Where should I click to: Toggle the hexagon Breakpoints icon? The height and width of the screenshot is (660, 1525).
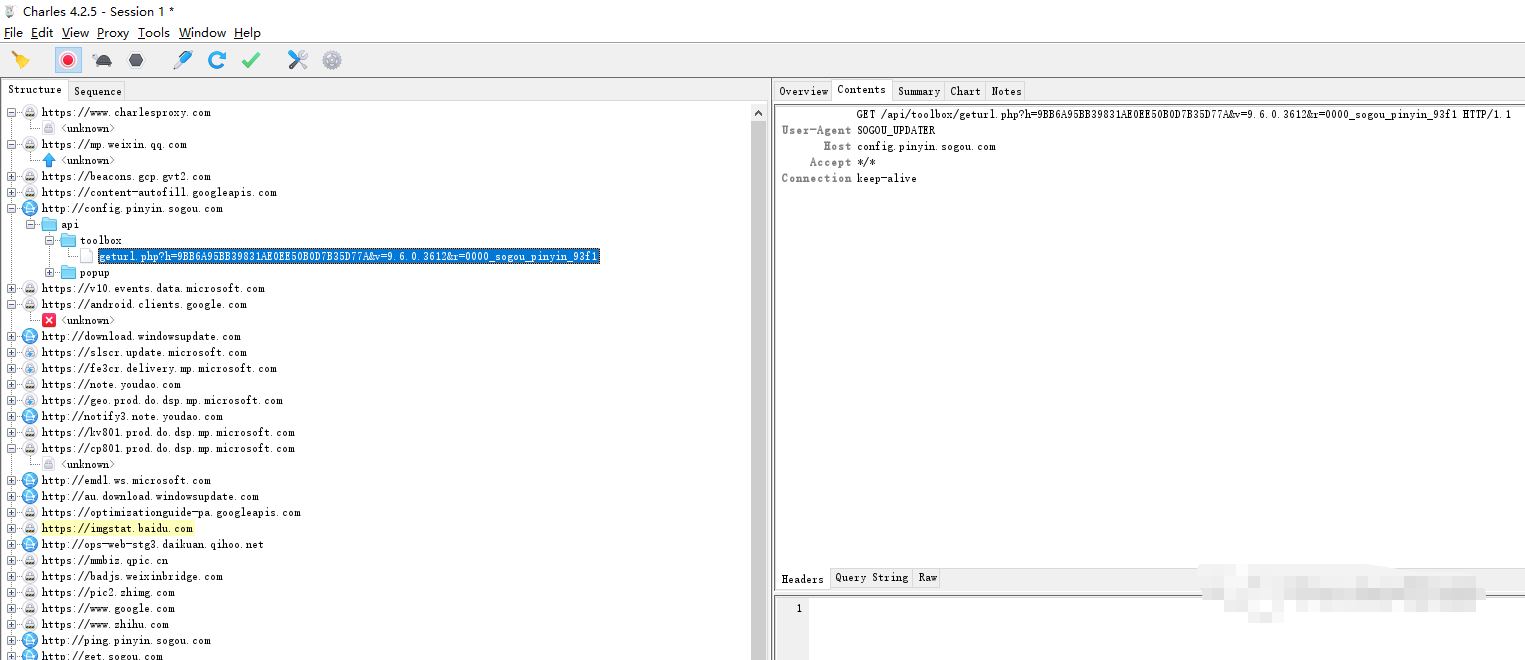click(x=135, y=60)
